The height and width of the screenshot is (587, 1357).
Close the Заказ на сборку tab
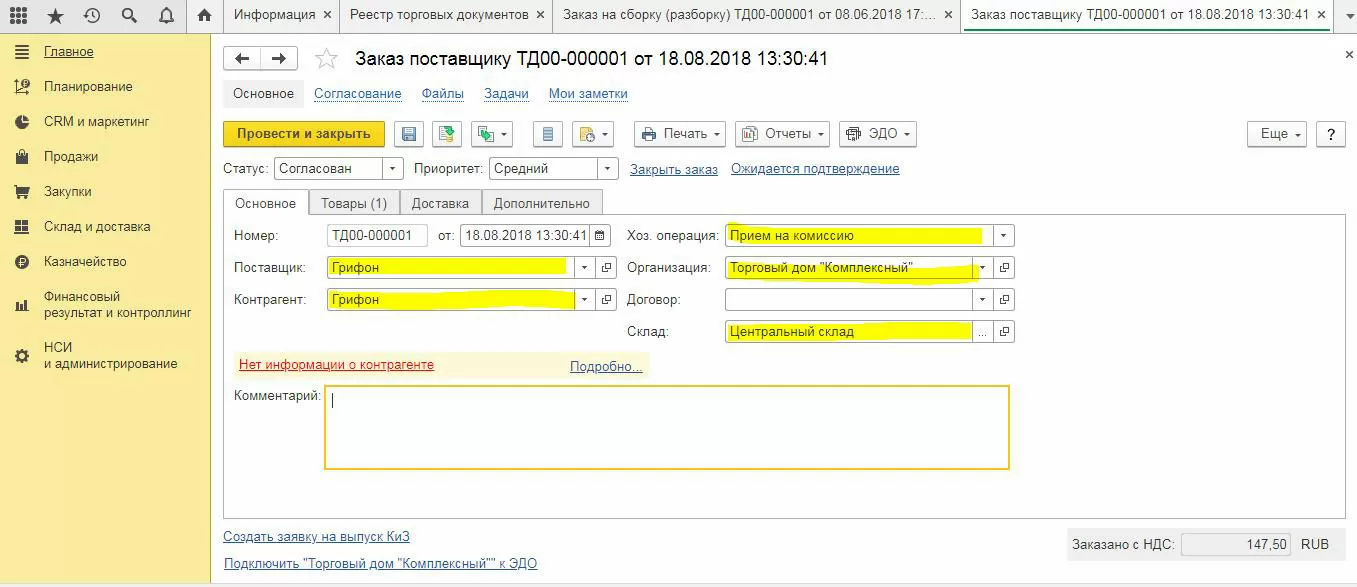pyautogui.click(x=948, y=15)
